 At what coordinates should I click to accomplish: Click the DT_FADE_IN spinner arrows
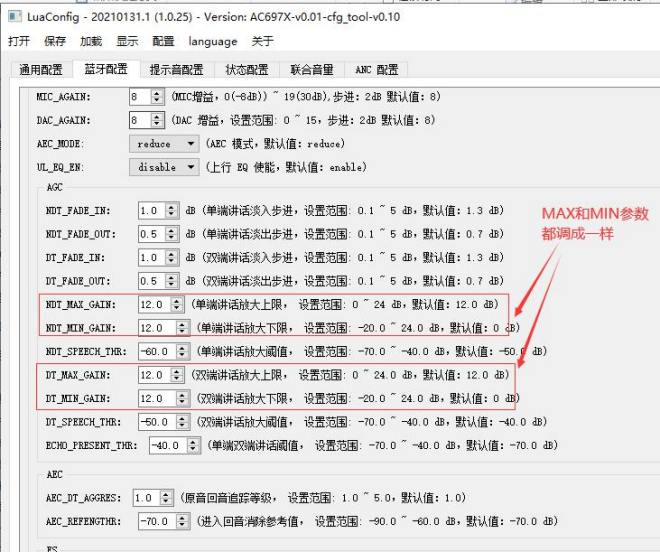click(x=171, y=258)
